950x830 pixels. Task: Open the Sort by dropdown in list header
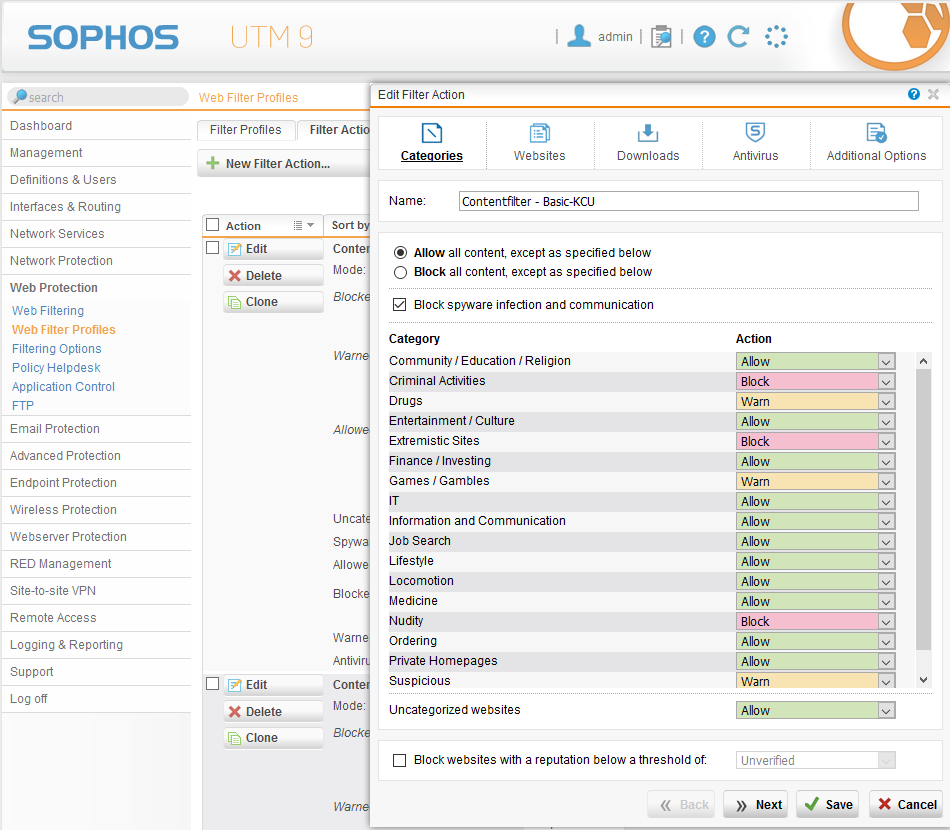[x=349, y=225]
